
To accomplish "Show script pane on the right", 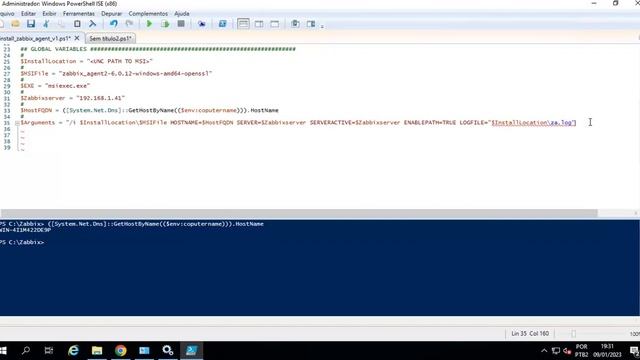I will [259, 24].
